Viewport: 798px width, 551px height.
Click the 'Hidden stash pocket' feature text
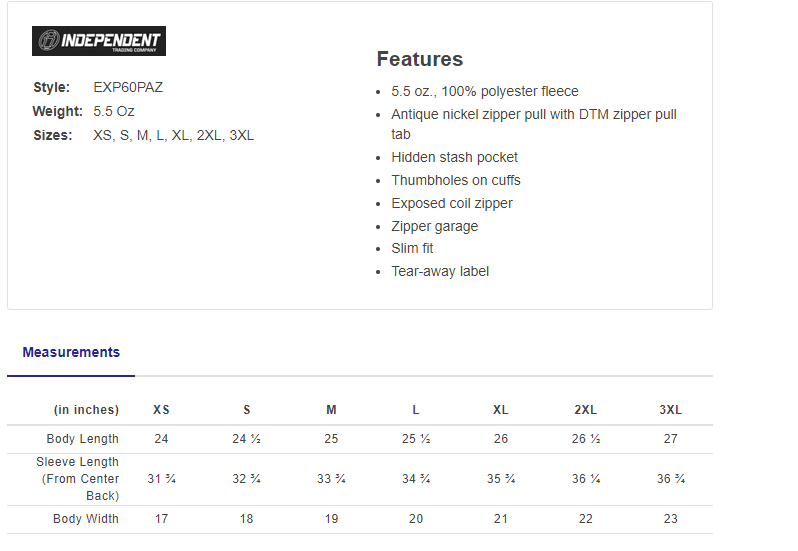(x=455, y=157)
